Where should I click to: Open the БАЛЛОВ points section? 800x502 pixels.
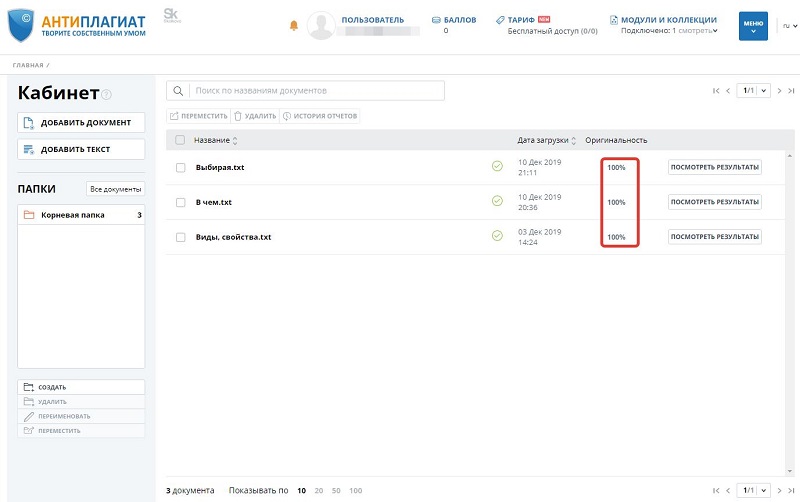(x=454, y=20)
